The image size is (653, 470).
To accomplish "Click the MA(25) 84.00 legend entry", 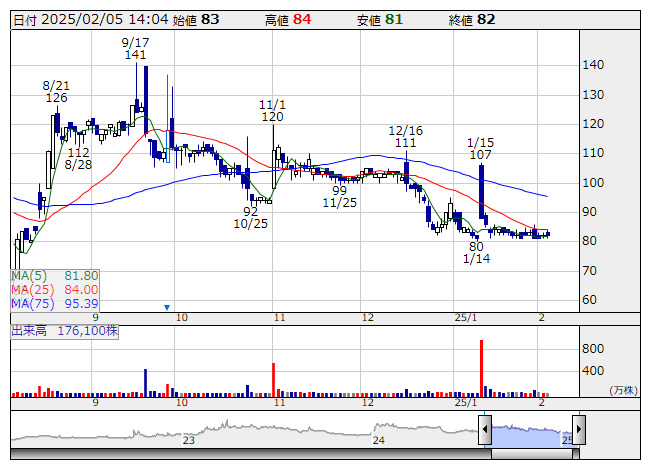I will [55, 290].
